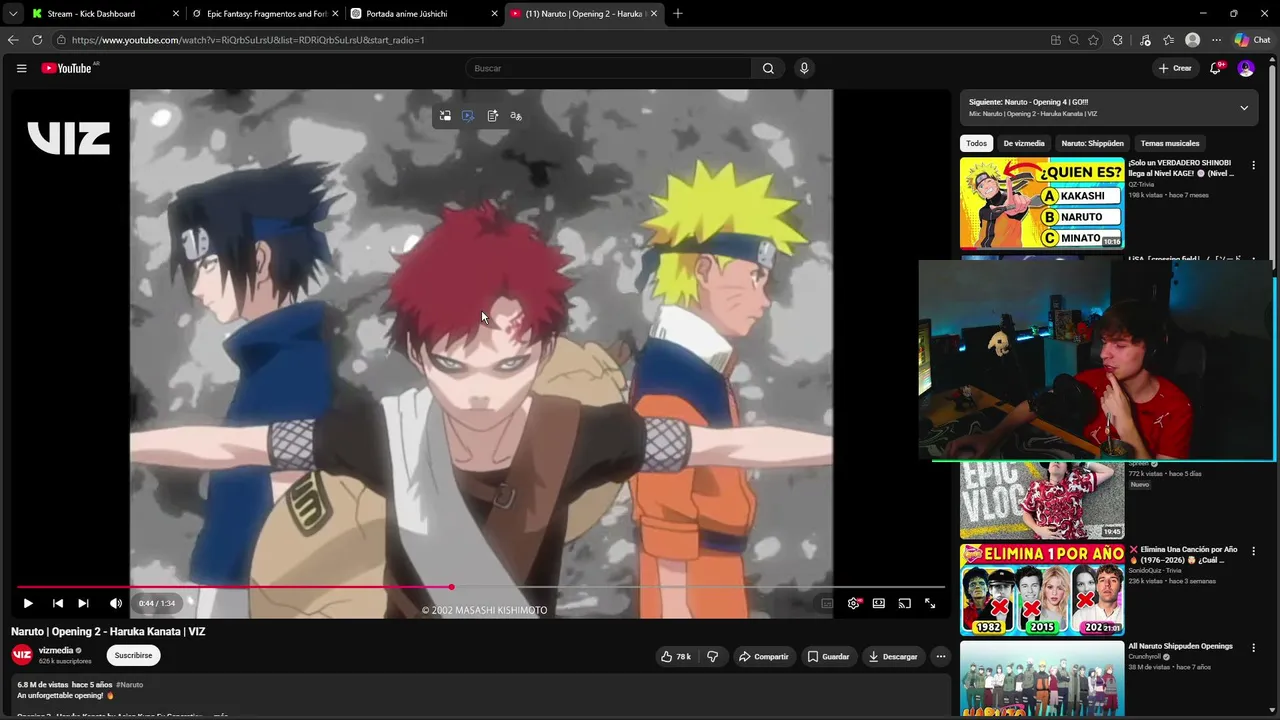
Task: Skip to the next video
Action: point(83,603)
